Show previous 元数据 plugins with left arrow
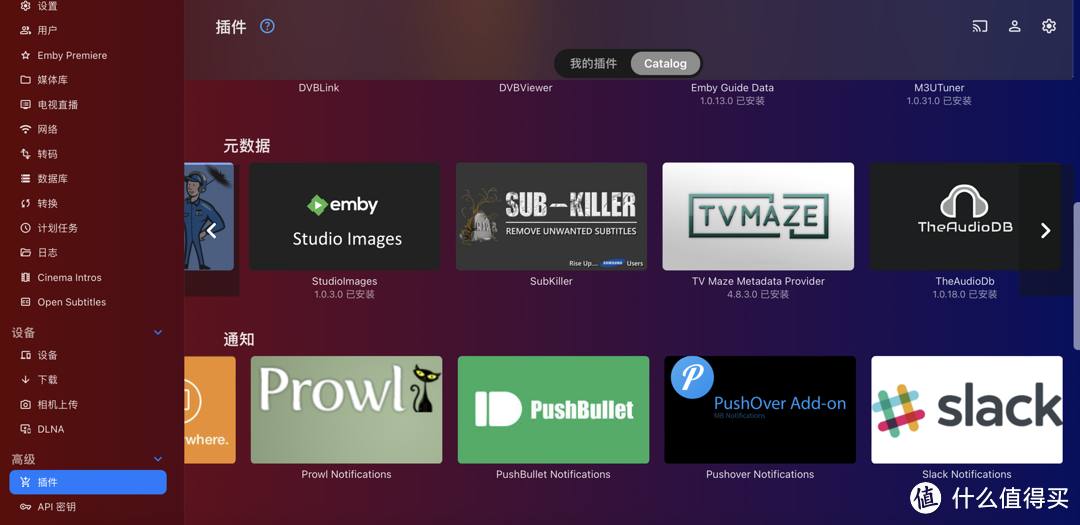The image size is (1080, 525). (211, 231)
